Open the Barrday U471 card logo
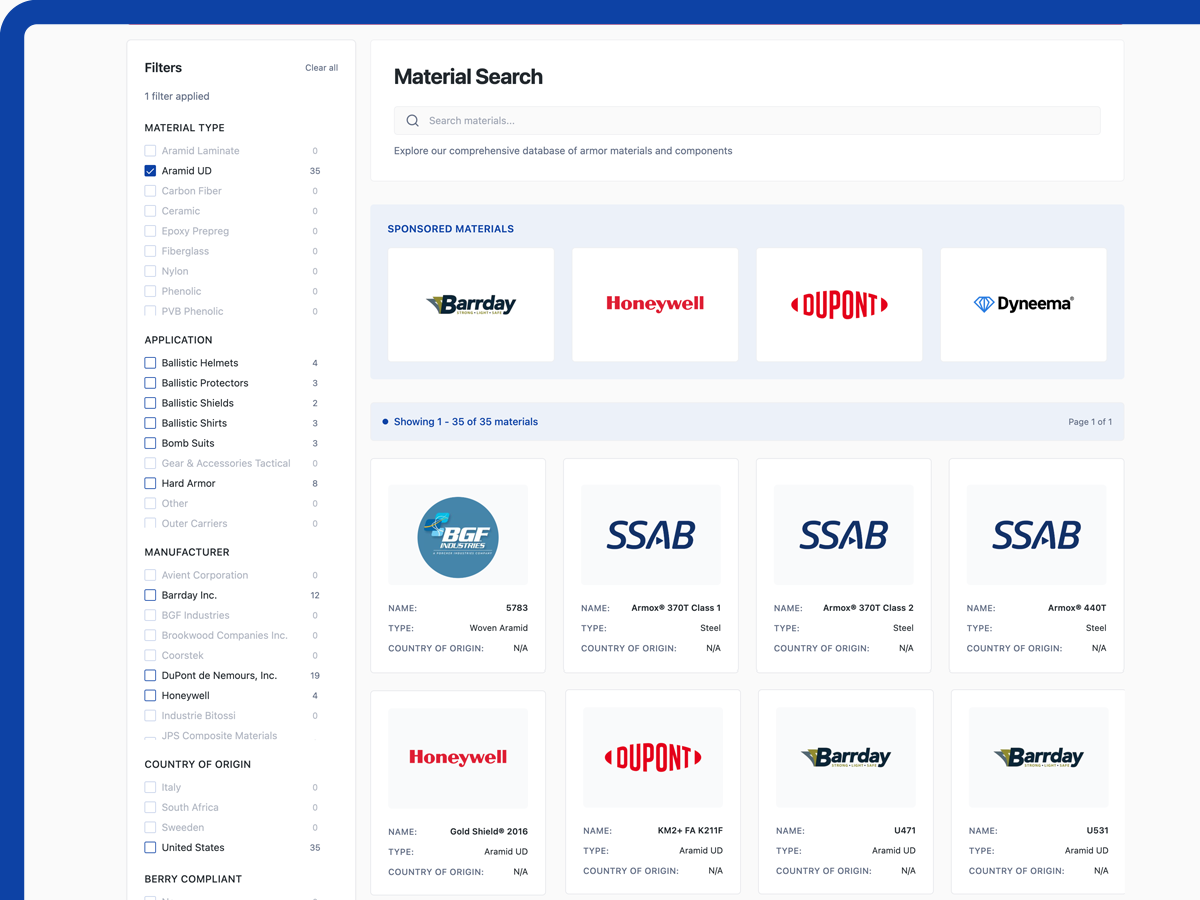Viewport: 1200px width, 900px height. point(846,758)
